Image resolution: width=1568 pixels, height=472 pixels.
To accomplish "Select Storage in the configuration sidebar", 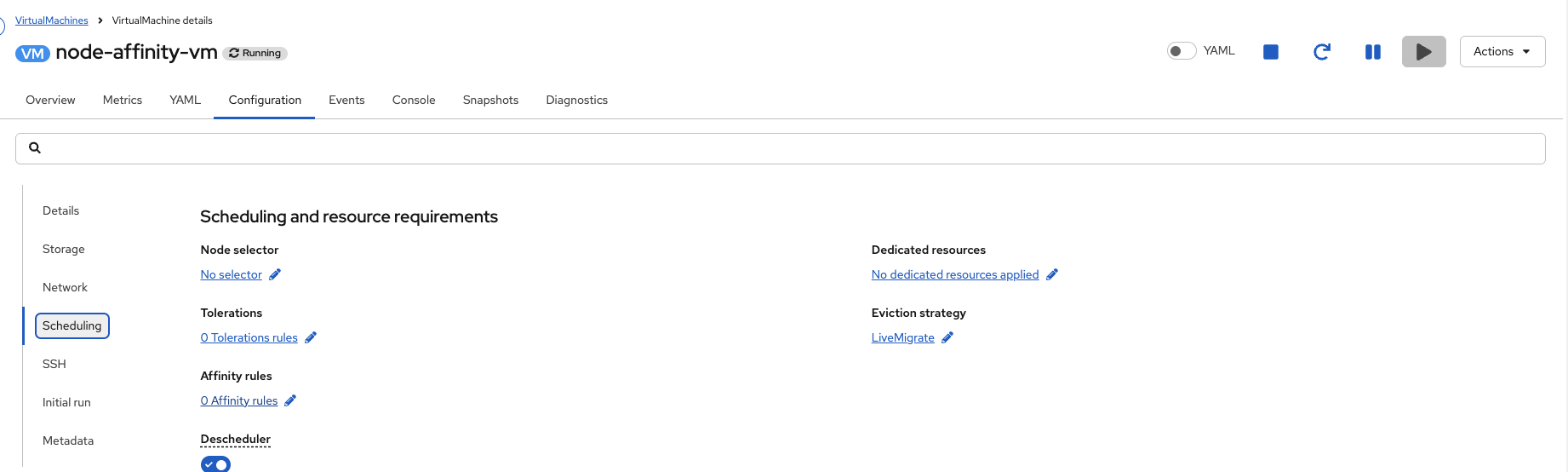I will (x=64, y=249).
